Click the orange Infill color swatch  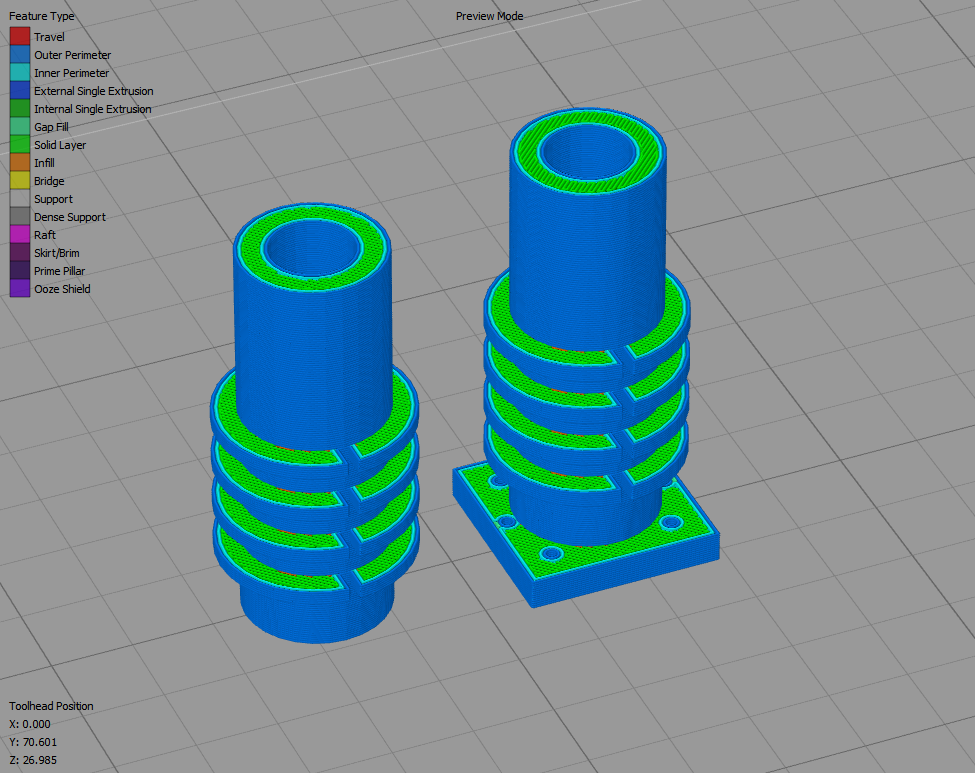click(x=20, y=163)
